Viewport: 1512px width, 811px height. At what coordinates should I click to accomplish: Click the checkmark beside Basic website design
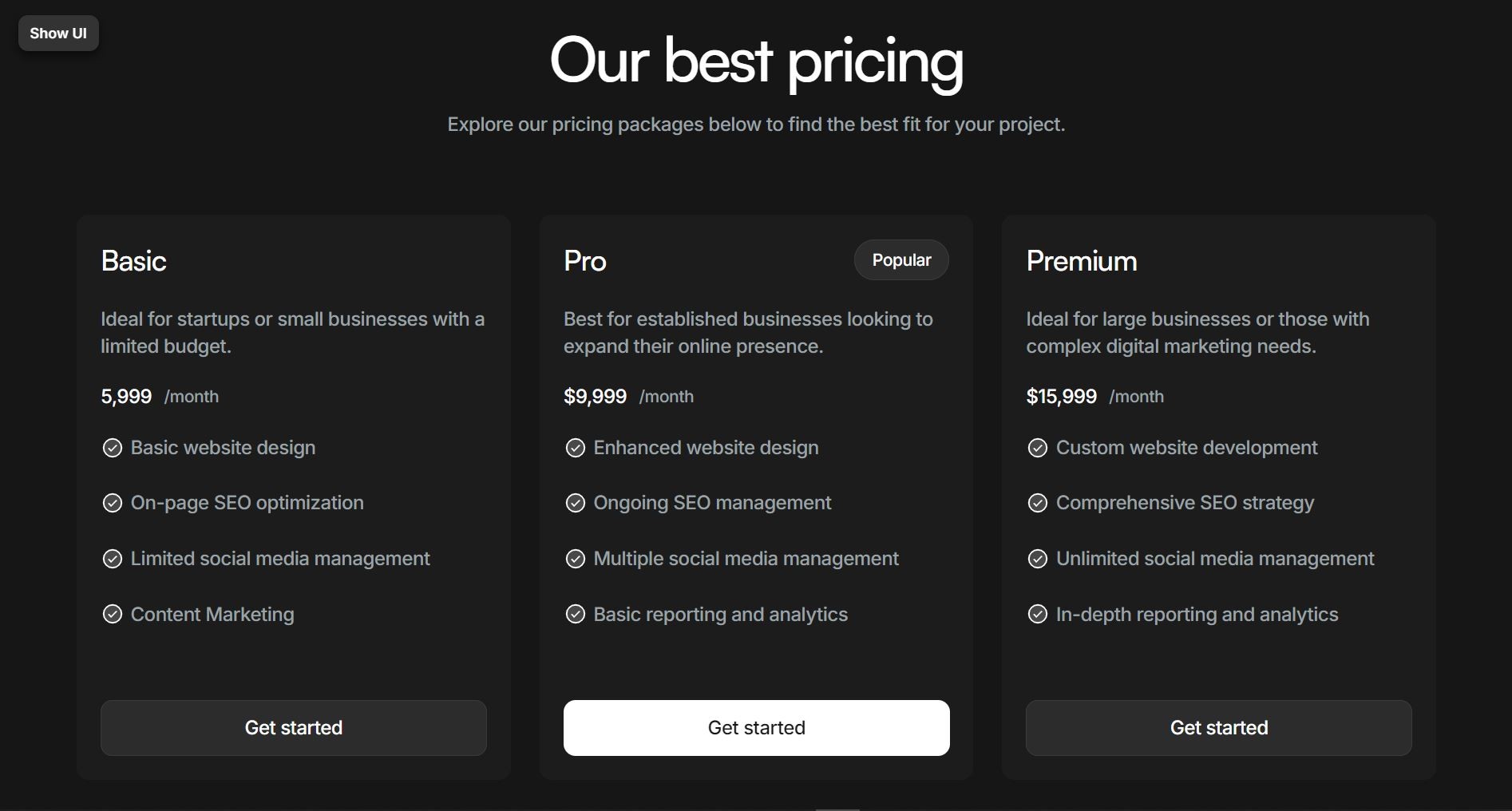pos(112,448)
